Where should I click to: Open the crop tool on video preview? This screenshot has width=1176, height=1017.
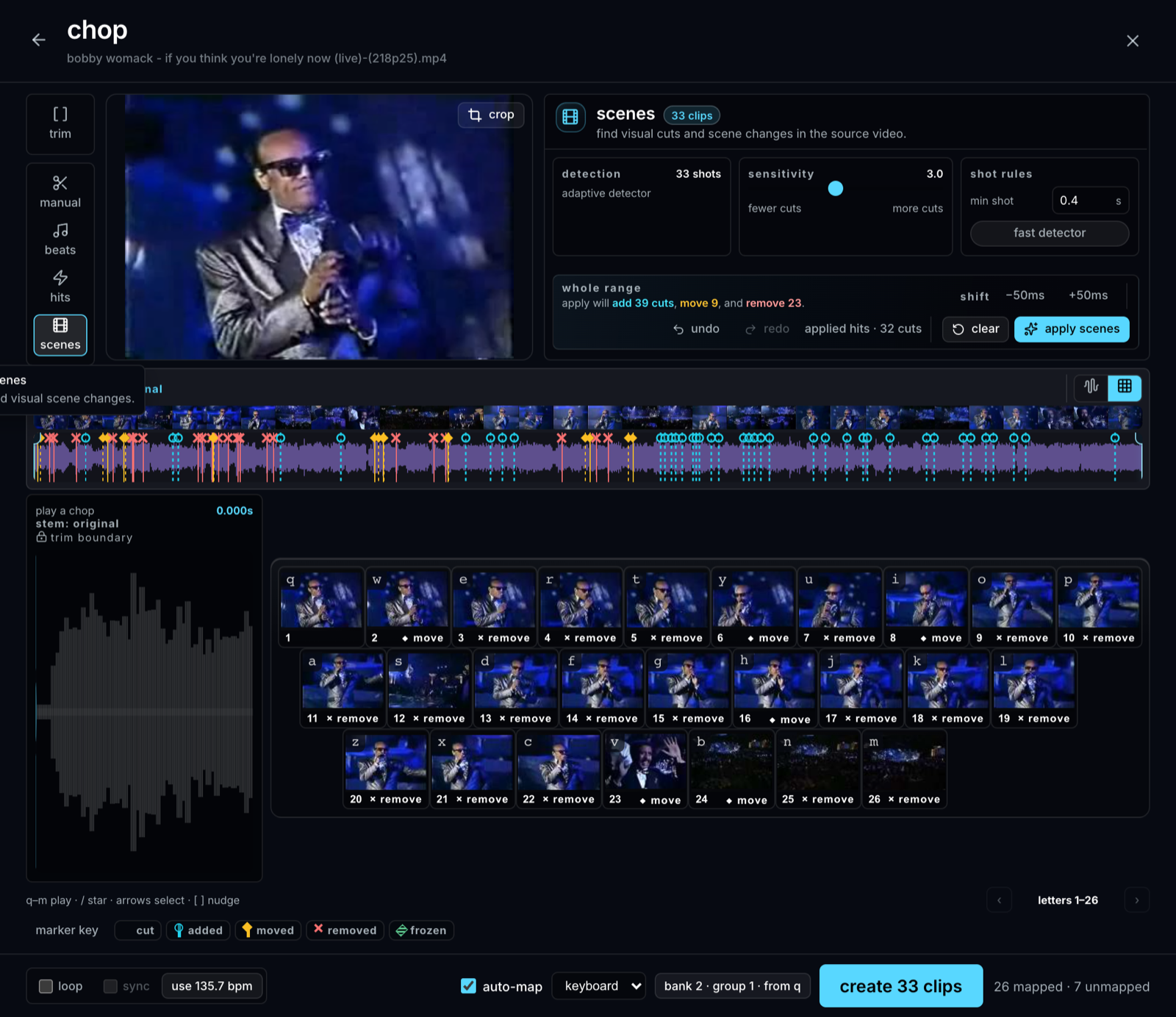click(x=491, y=115)
